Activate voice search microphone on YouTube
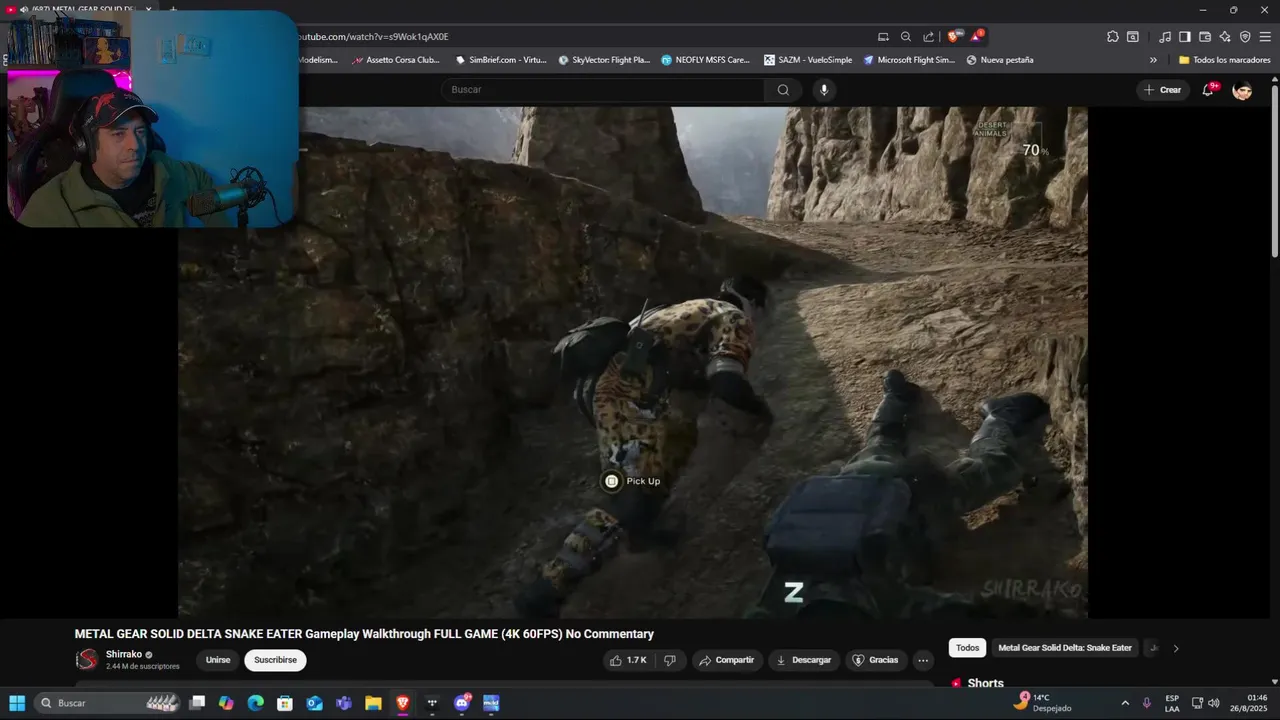The height and width of the screenshot is (720, 1280). click(x=824, y=90)
